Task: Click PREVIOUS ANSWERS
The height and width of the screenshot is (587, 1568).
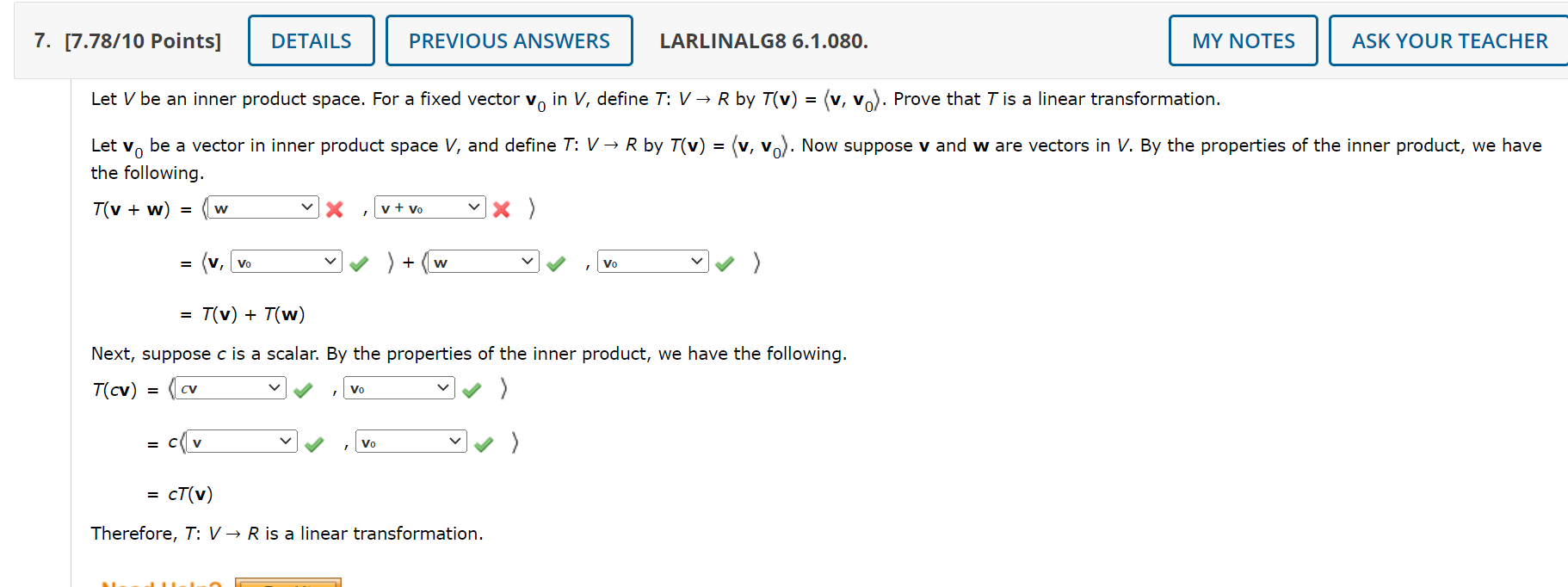Action: click(509, 40)
